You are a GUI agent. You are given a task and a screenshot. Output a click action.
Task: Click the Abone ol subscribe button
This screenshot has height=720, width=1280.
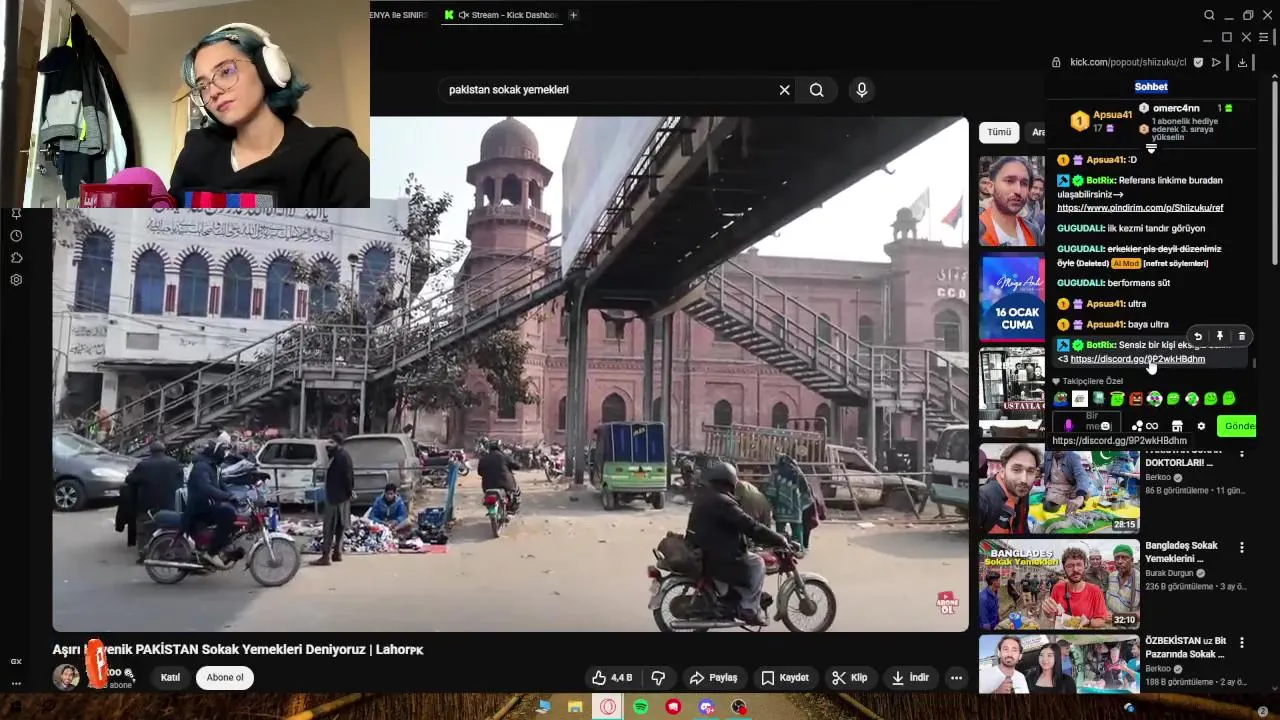[x=225, y=678]
